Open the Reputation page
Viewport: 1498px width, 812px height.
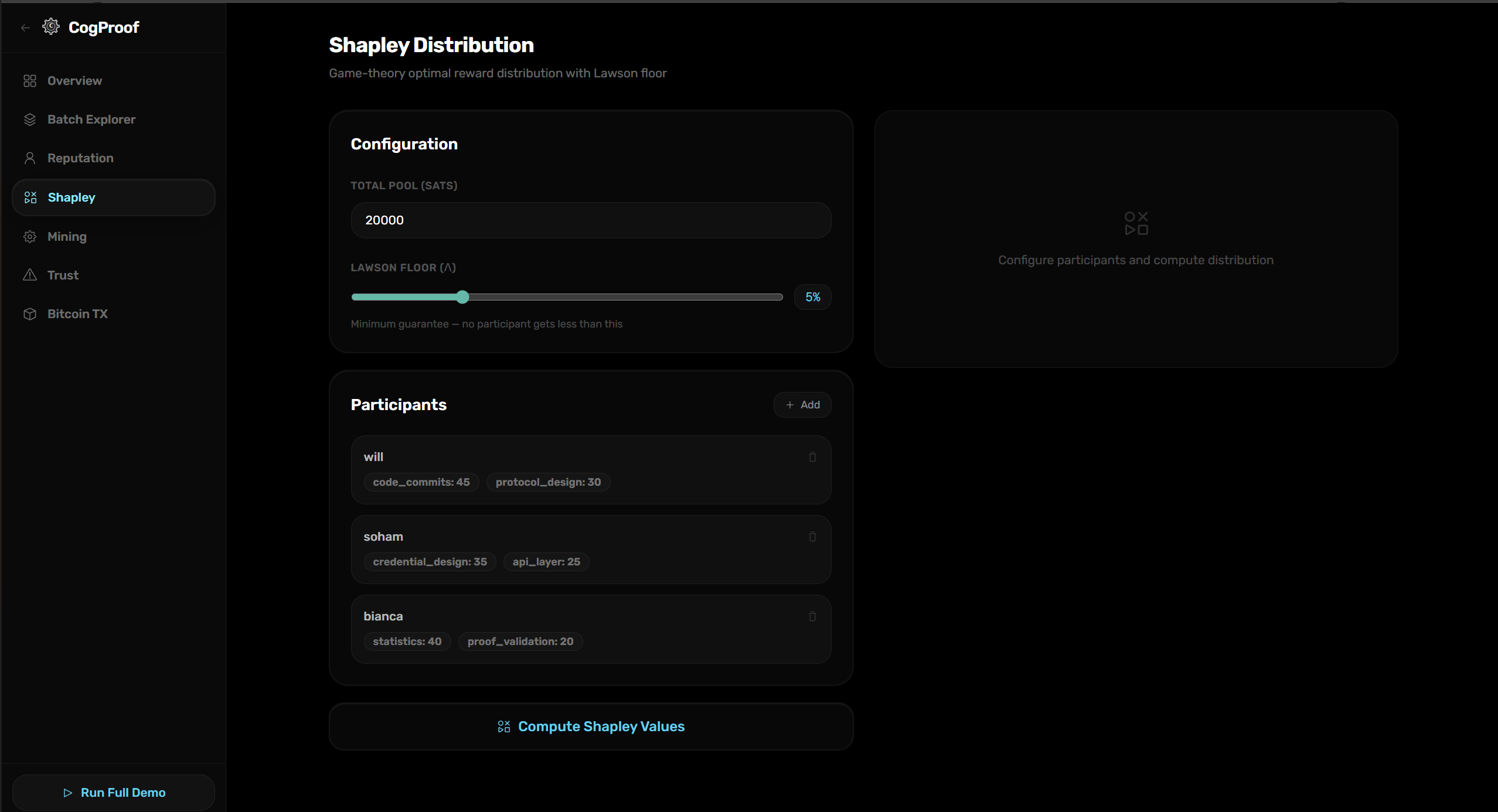(80, 158)
